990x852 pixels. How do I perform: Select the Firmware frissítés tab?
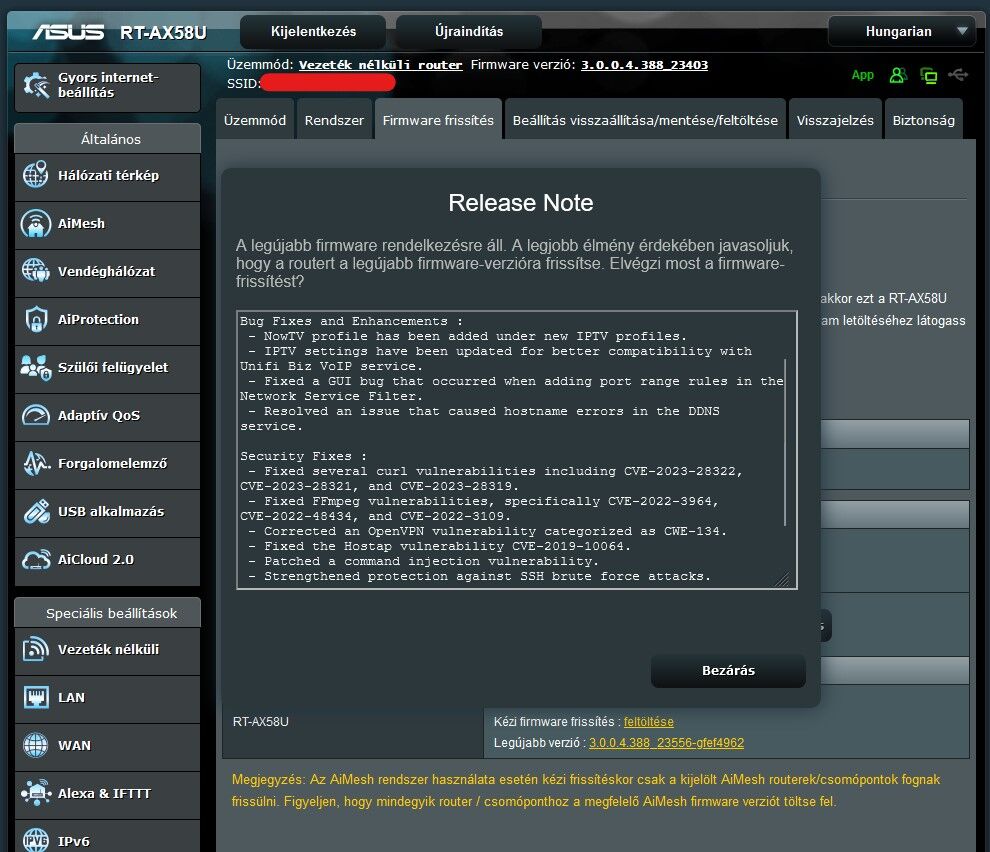438,120
